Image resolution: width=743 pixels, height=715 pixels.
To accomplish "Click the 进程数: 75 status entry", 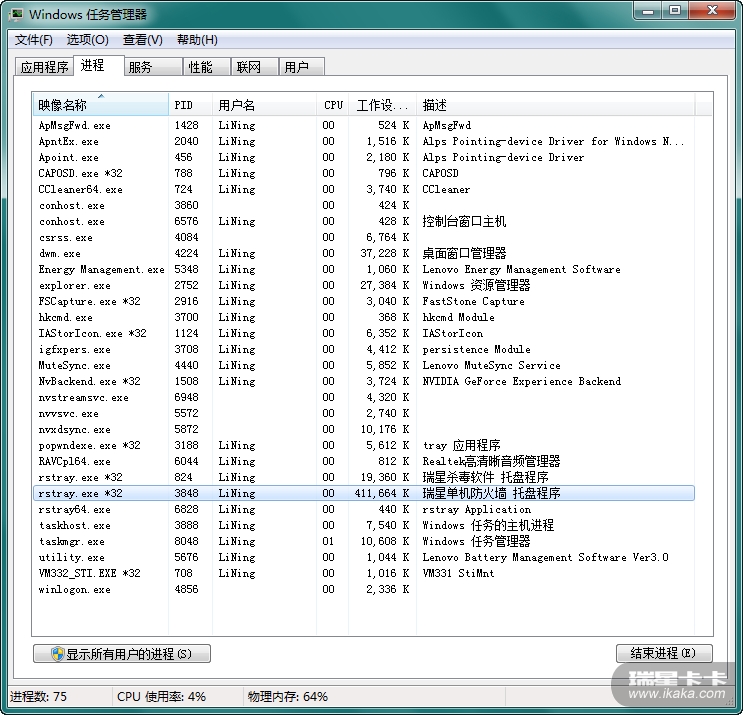I will 38,697.
